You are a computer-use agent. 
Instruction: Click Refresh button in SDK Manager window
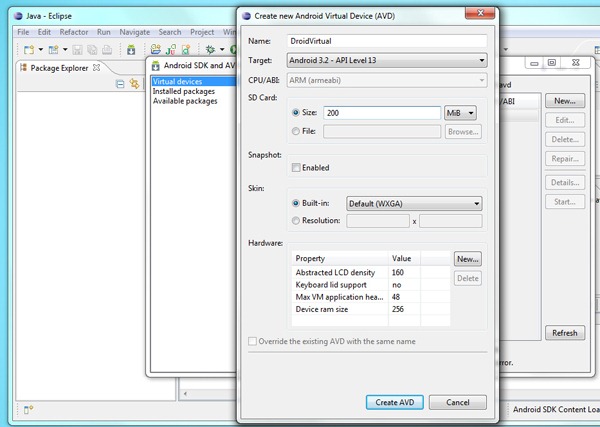[x=565, y=333]
